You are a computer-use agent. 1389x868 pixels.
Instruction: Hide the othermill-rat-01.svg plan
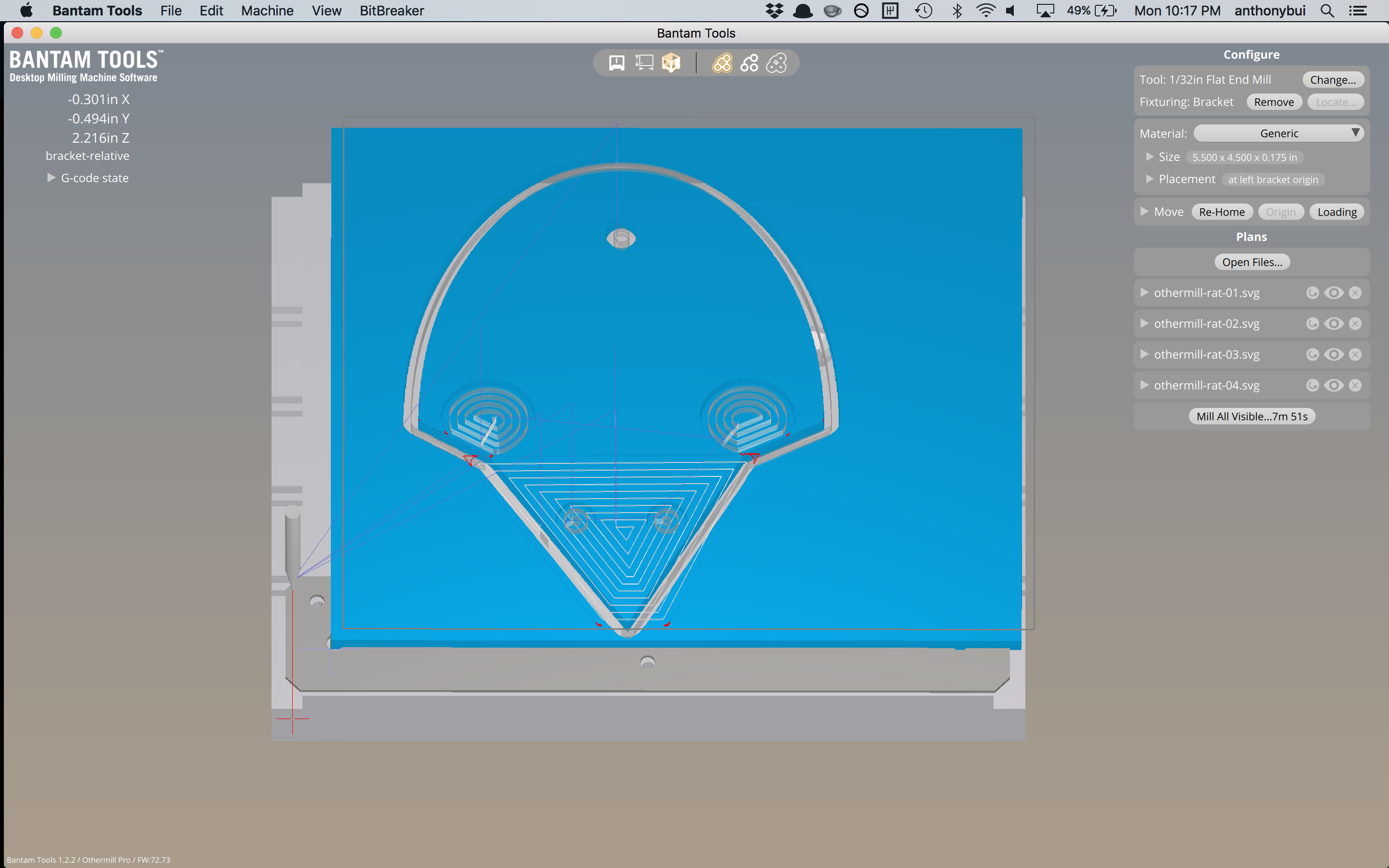tap(1334, 293)
